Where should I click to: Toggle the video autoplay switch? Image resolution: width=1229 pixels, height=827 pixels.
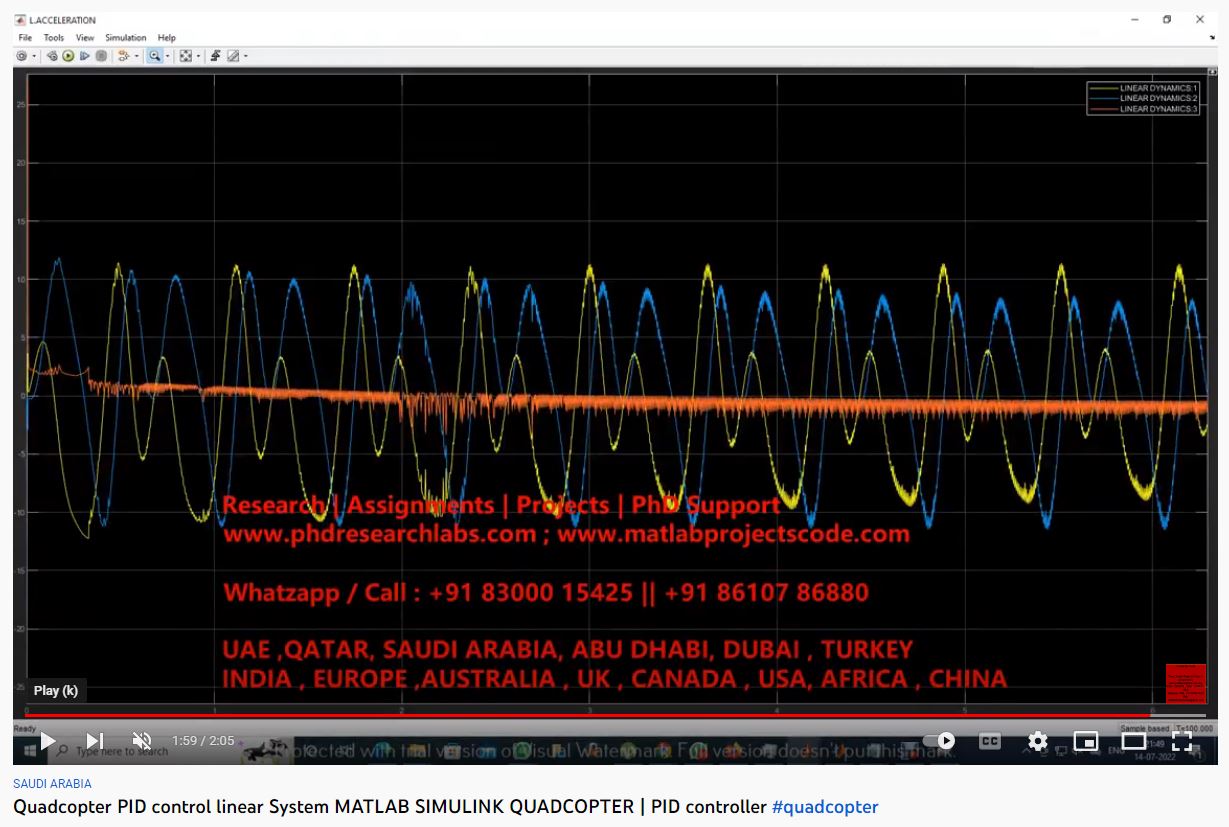[939, 741]
